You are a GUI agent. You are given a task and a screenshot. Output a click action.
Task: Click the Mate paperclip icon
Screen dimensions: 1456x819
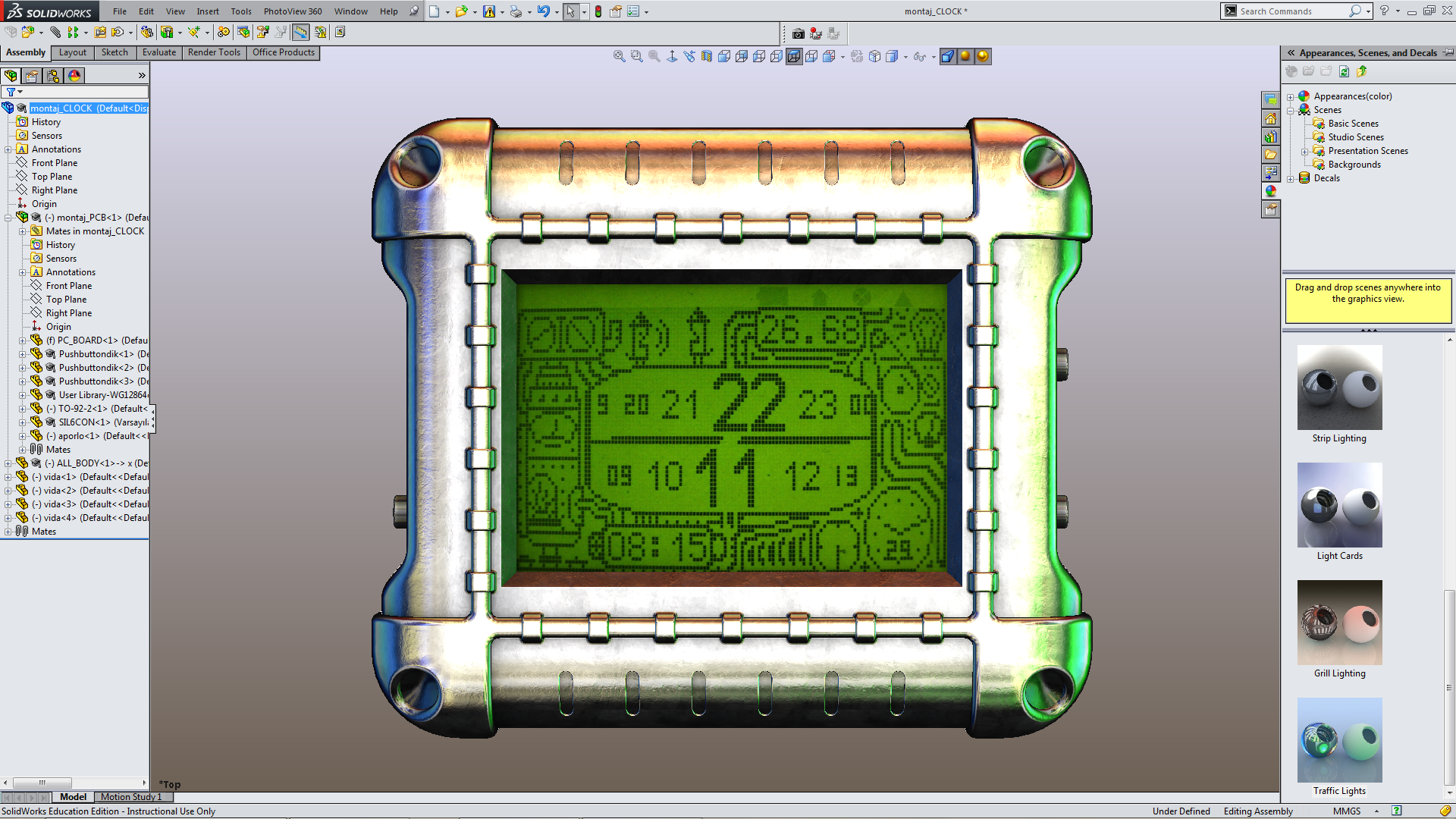[55, 32]
